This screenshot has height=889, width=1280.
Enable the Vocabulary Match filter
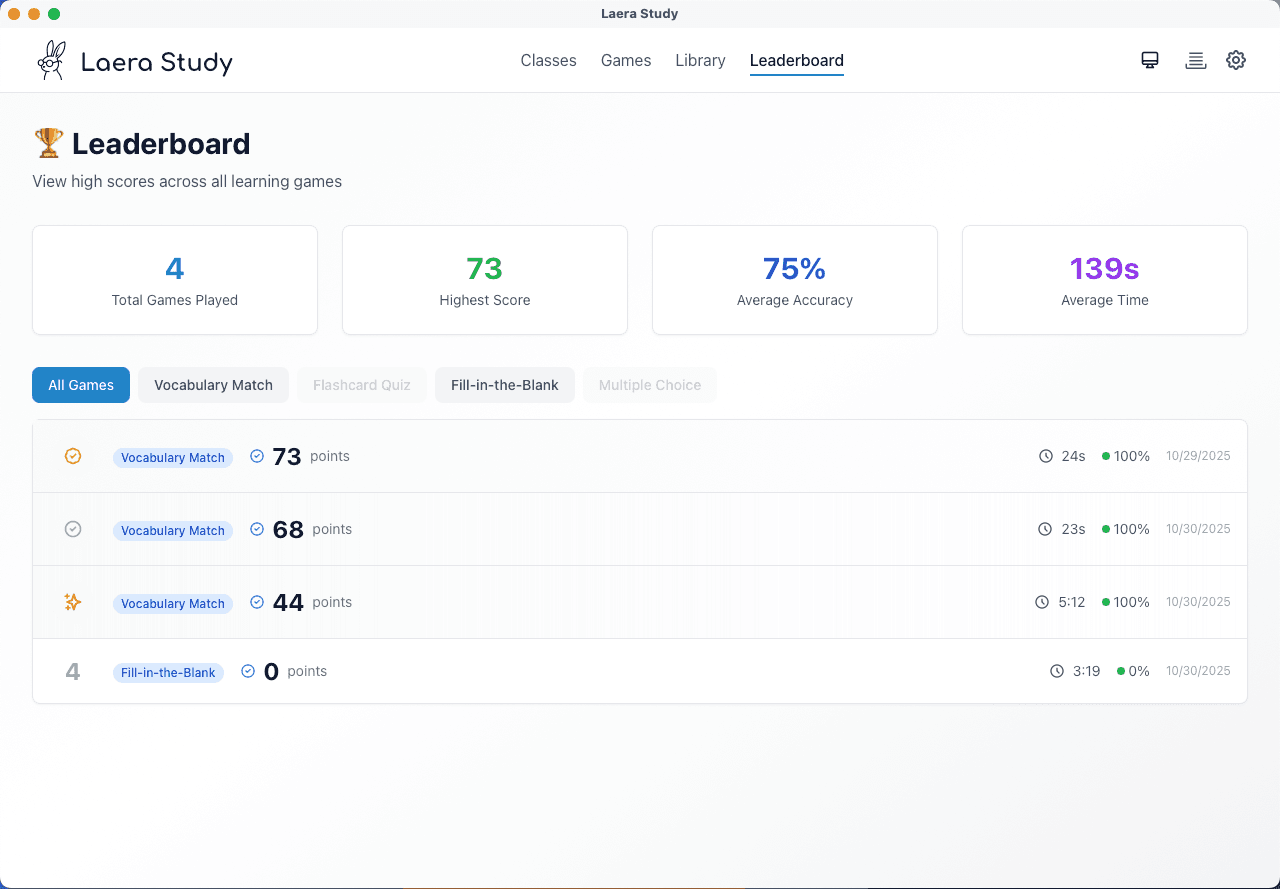pyautogui.click(x=213, y=384)
